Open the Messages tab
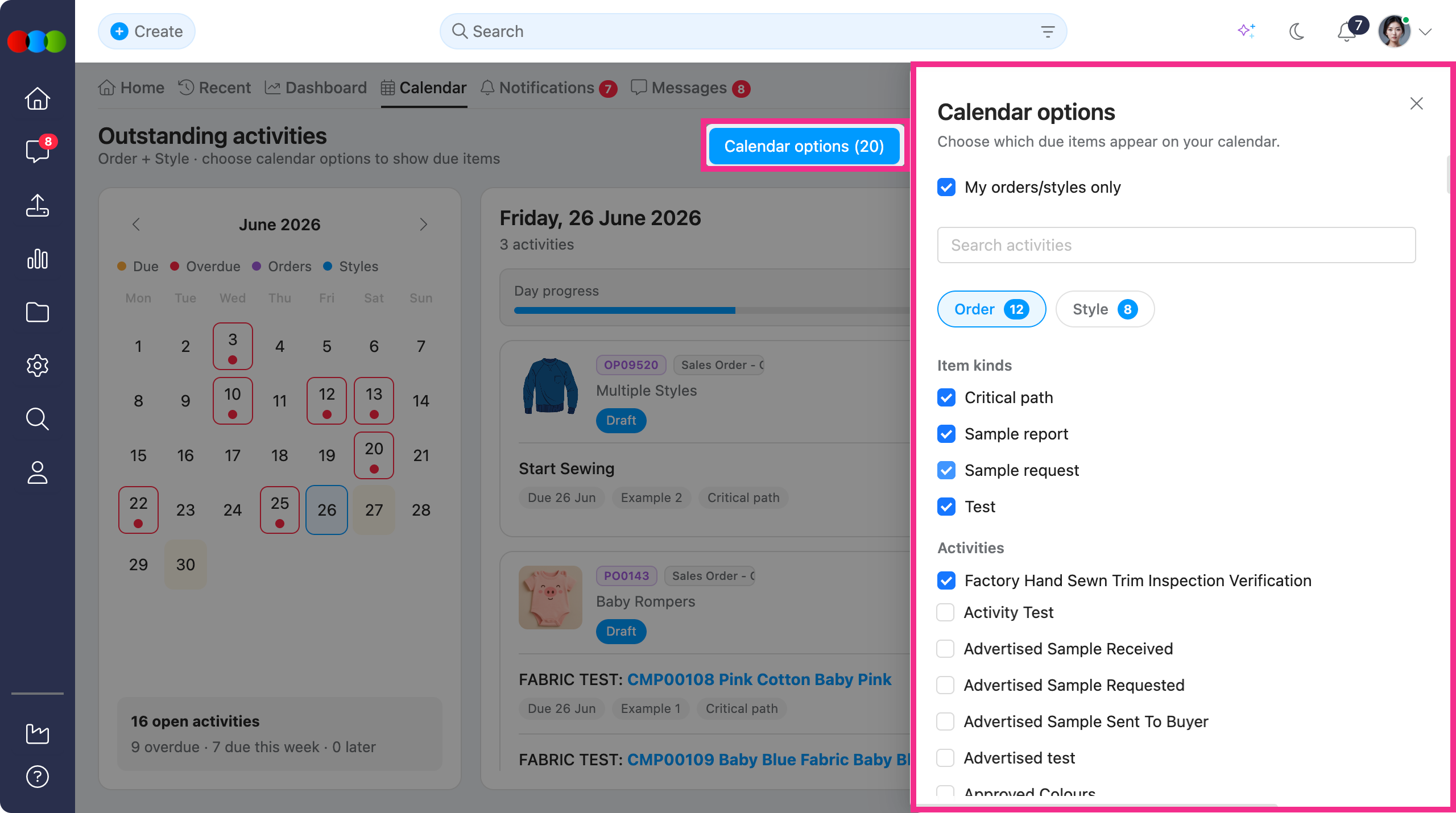The height and width of the screenshot is (813, 1456). [x=690, y=88]
